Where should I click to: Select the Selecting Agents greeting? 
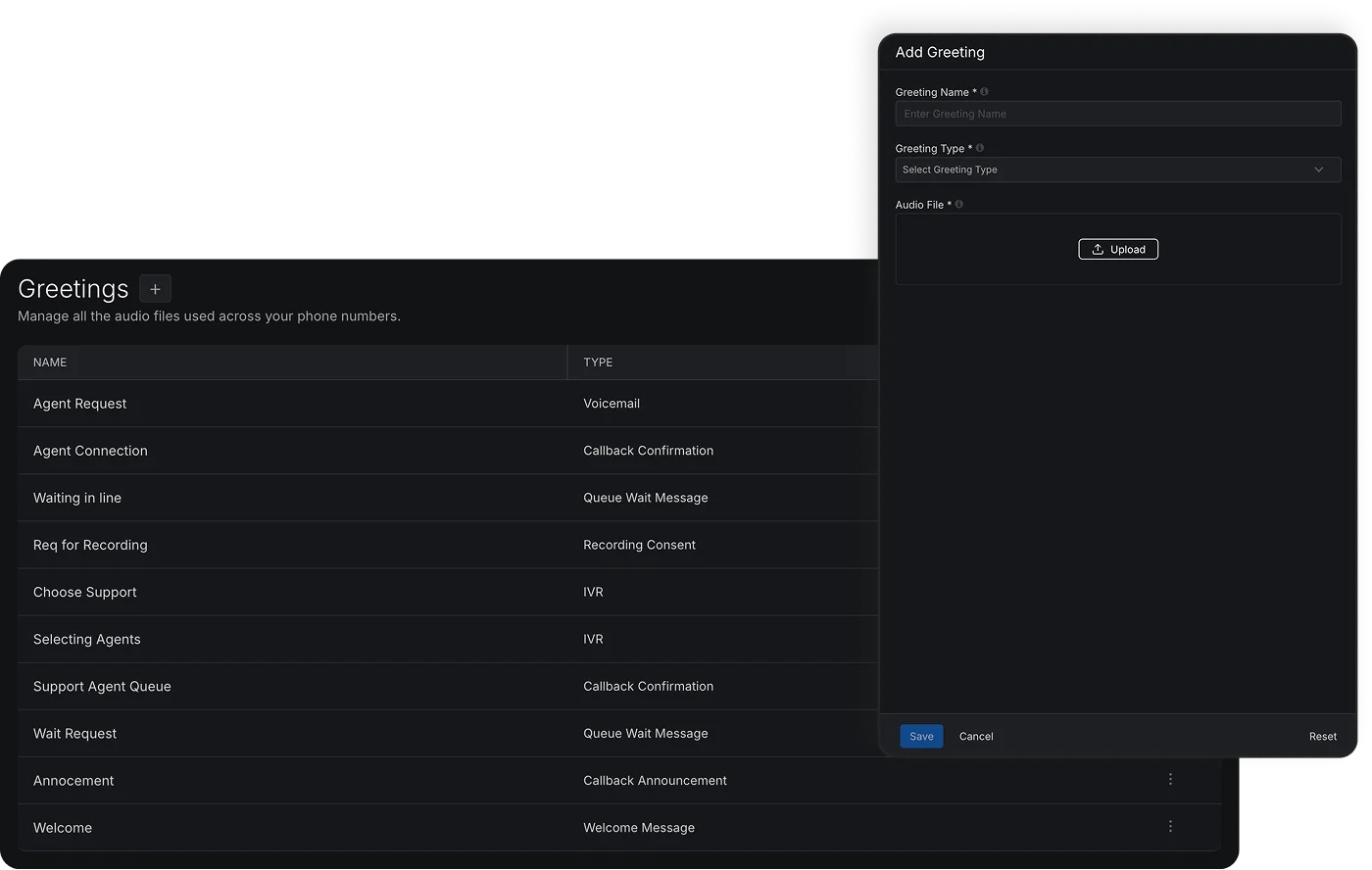pyautogui.click(x=87, y=639)
